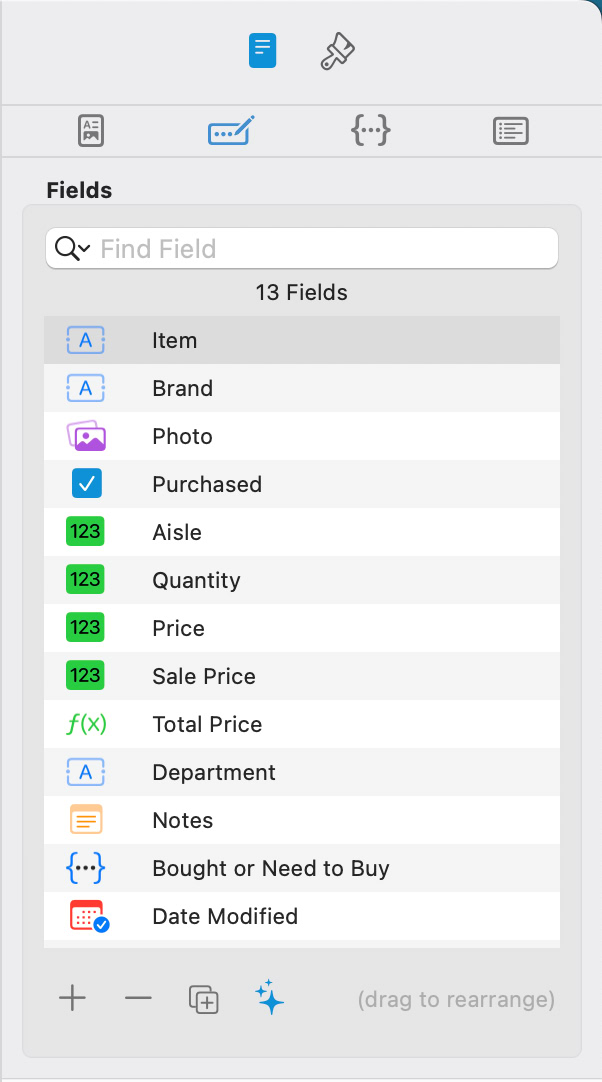The image size is (602, 1082).
Task: Expand the search options magnifier dropdown
Action: [x=73, y=249]
